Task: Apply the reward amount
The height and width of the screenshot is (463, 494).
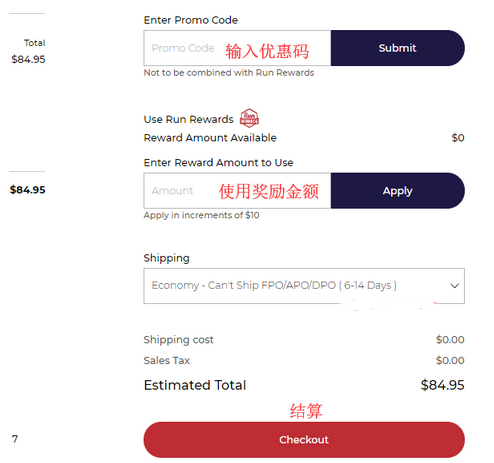Action: tap(398, 191)
